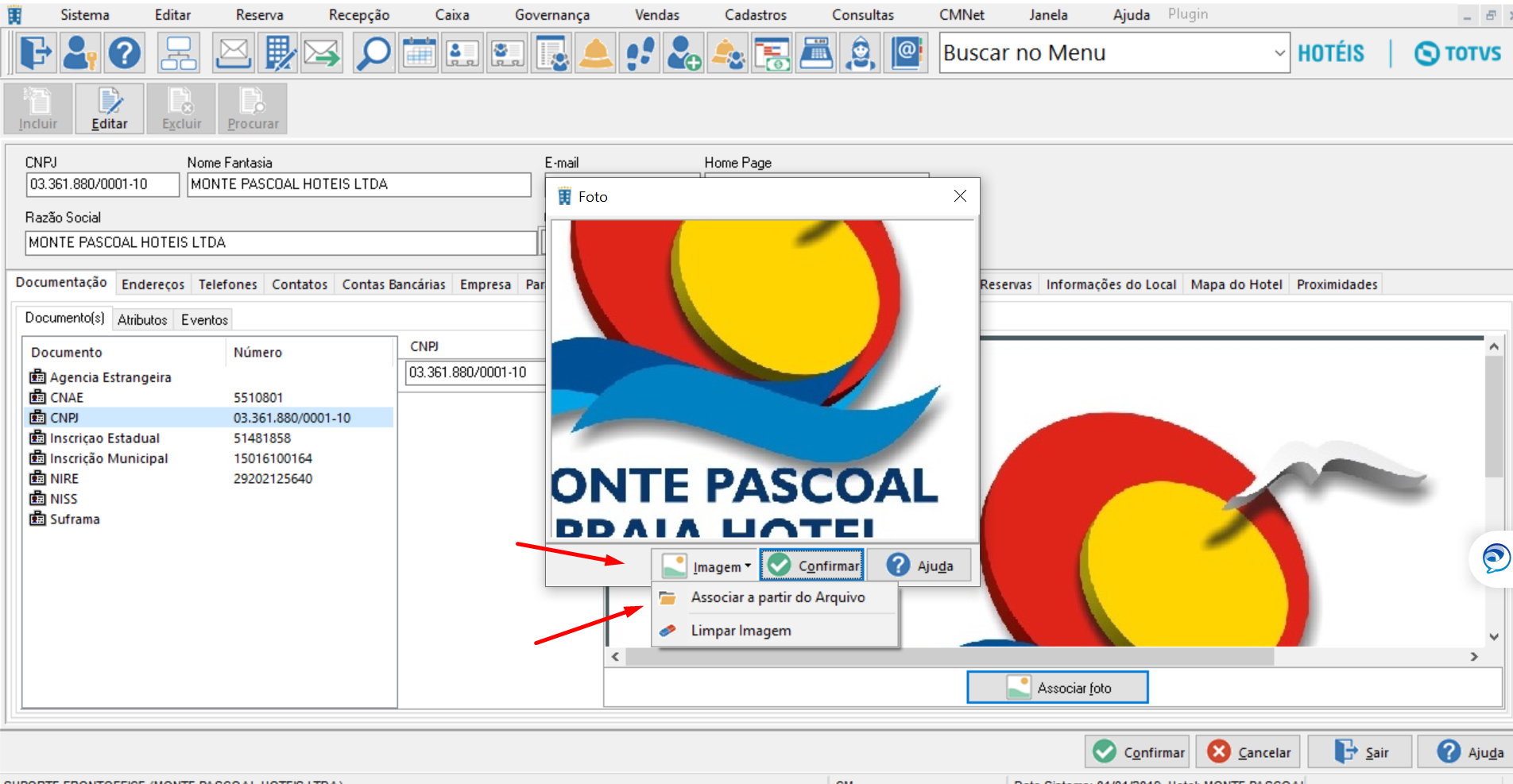The height and width of the screenshot is (784, 1513).
Task: Open the CMNet menu
Action: pos(962,14)
